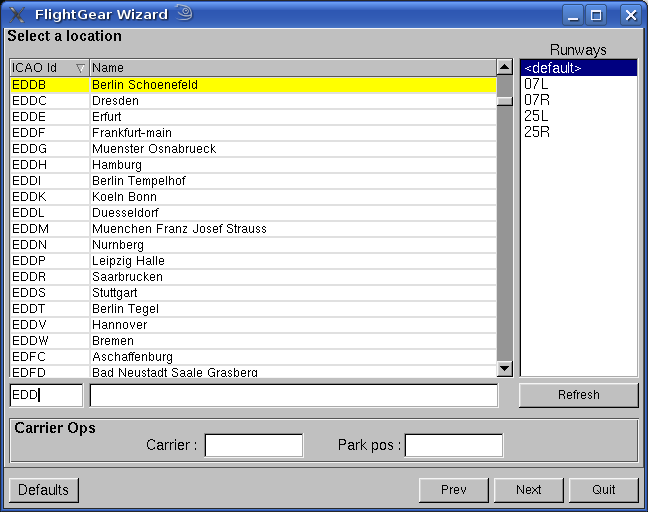
Task: Click airport list scroll up arrow
Action: pos(505,67)
